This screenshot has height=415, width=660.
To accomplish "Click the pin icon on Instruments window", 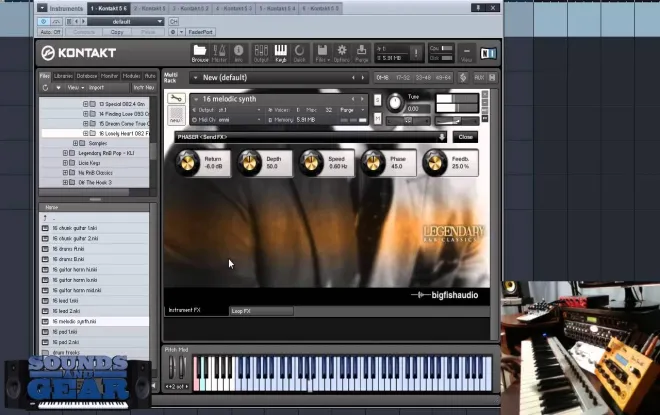I will pos(478,8).
